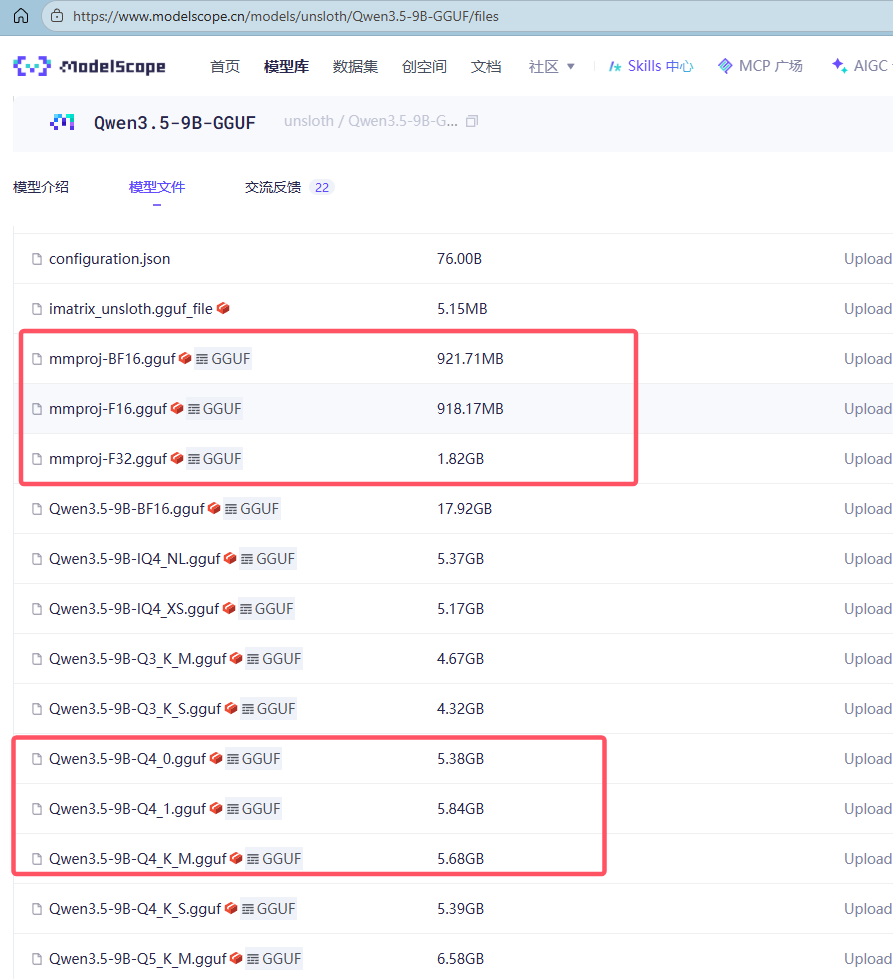893x979 pixels.
Task: Open the 模型库 navigation item
Action: click(x=286, y=66)
